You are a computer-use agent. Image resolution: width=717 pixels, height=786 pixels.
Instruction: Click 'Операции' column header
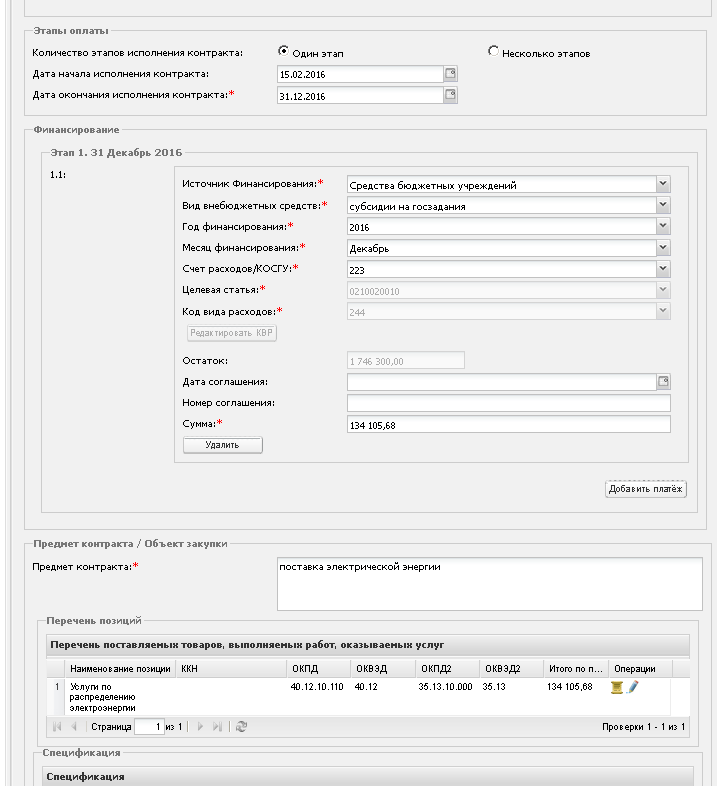click(640, 669)
